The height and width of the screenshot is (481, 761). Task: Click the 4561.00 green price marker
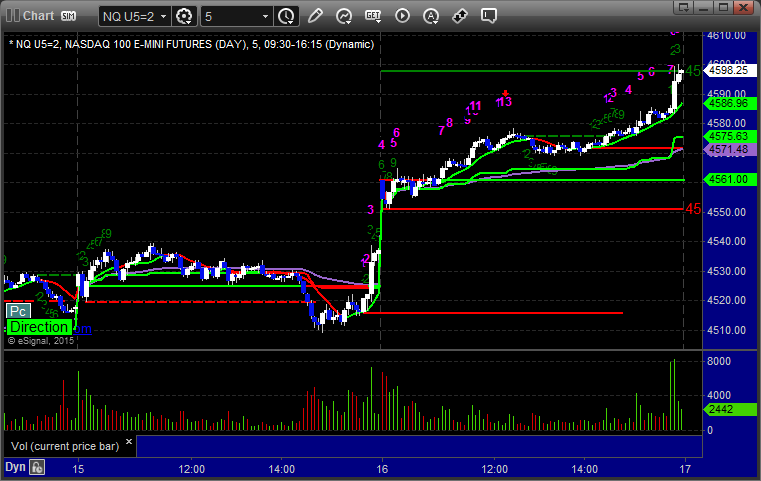[729, 180]
